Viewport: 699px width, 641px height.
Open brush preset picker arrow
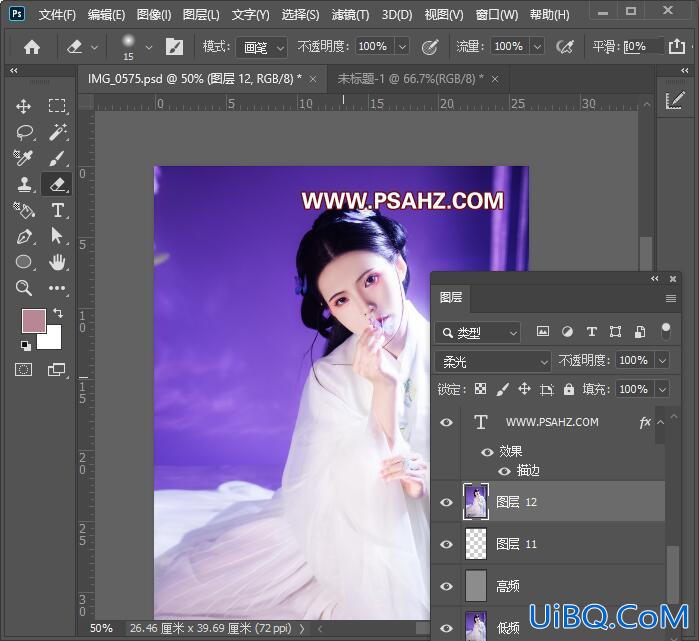[x=148, y=47]
